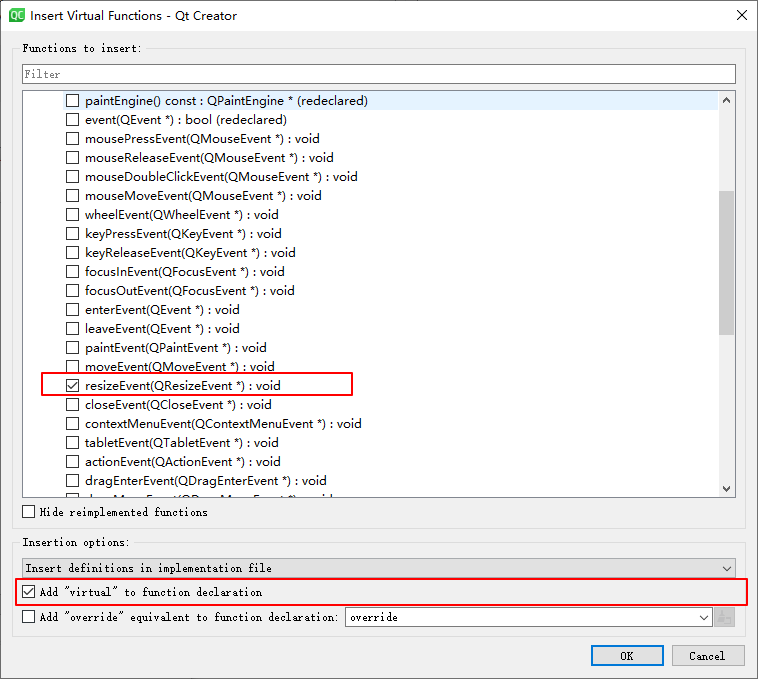Select the 'tabletEvent(QTabletEvent *) : void' text
The image size is (758, 679).
coord(182,443)
